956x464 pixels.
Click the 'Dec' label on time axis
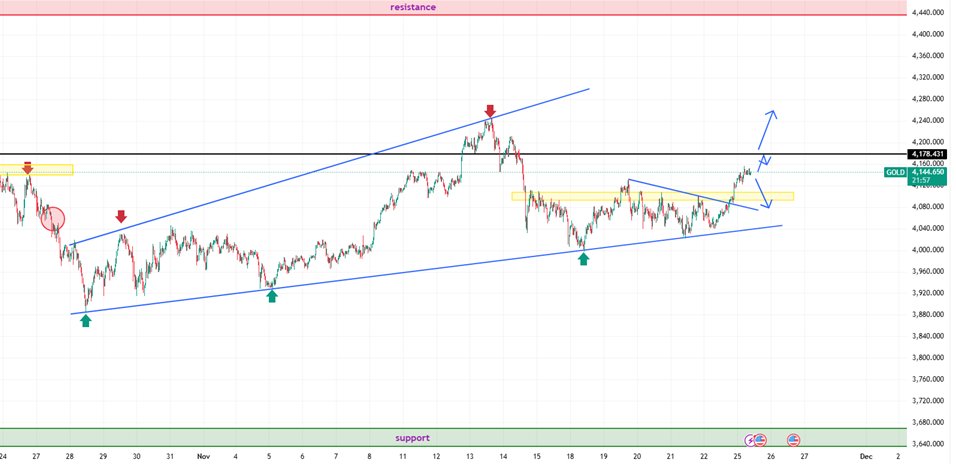[865, 456]
